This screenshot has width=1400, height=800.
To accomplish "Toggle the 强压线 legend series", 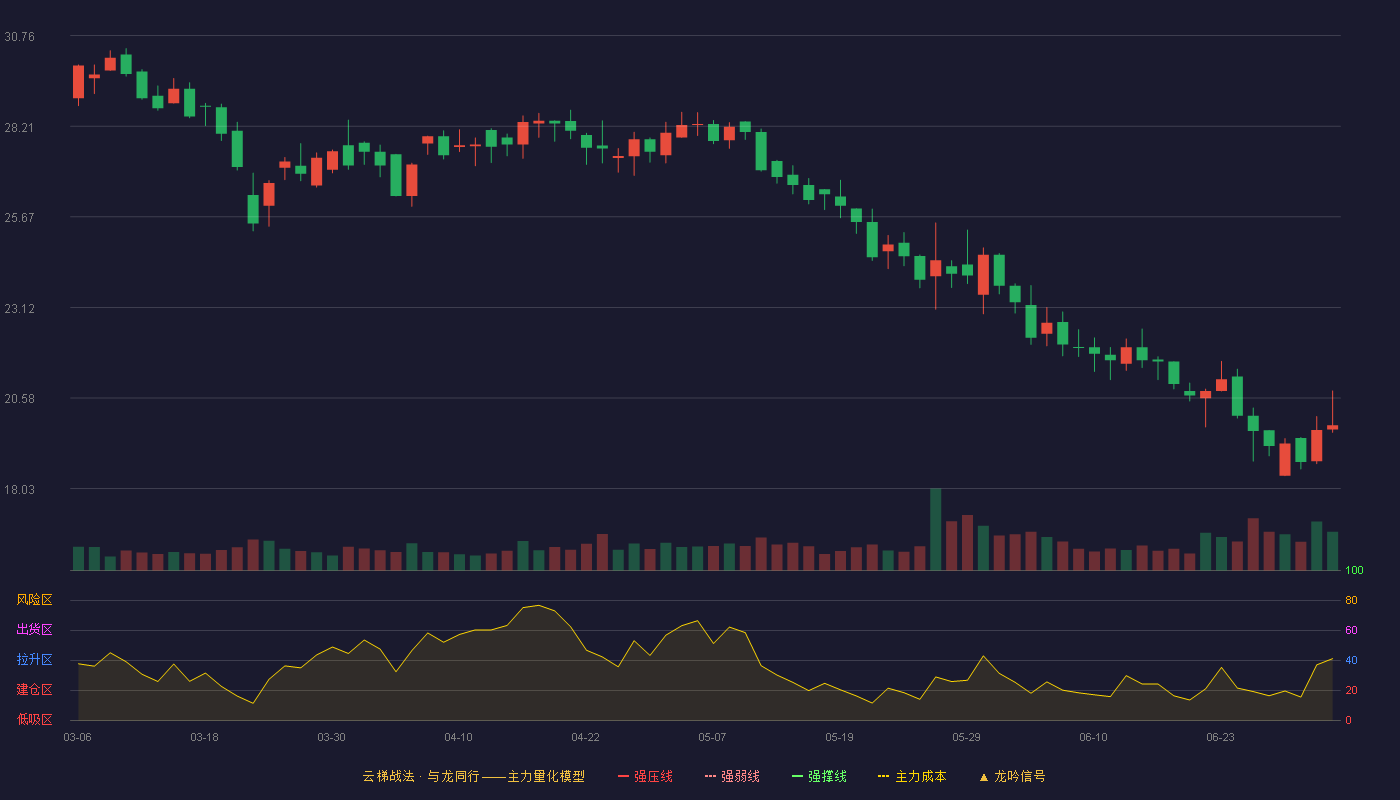I will point(645,776).
